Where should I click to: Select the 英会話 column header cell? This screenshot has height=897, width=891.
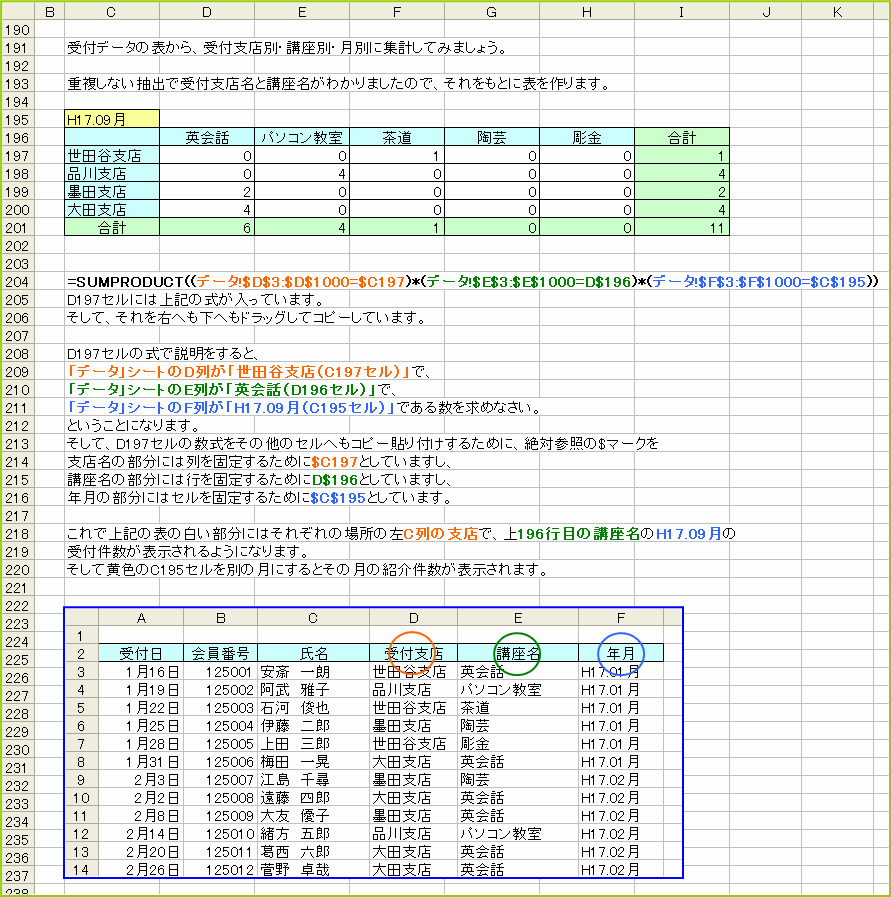206,137
